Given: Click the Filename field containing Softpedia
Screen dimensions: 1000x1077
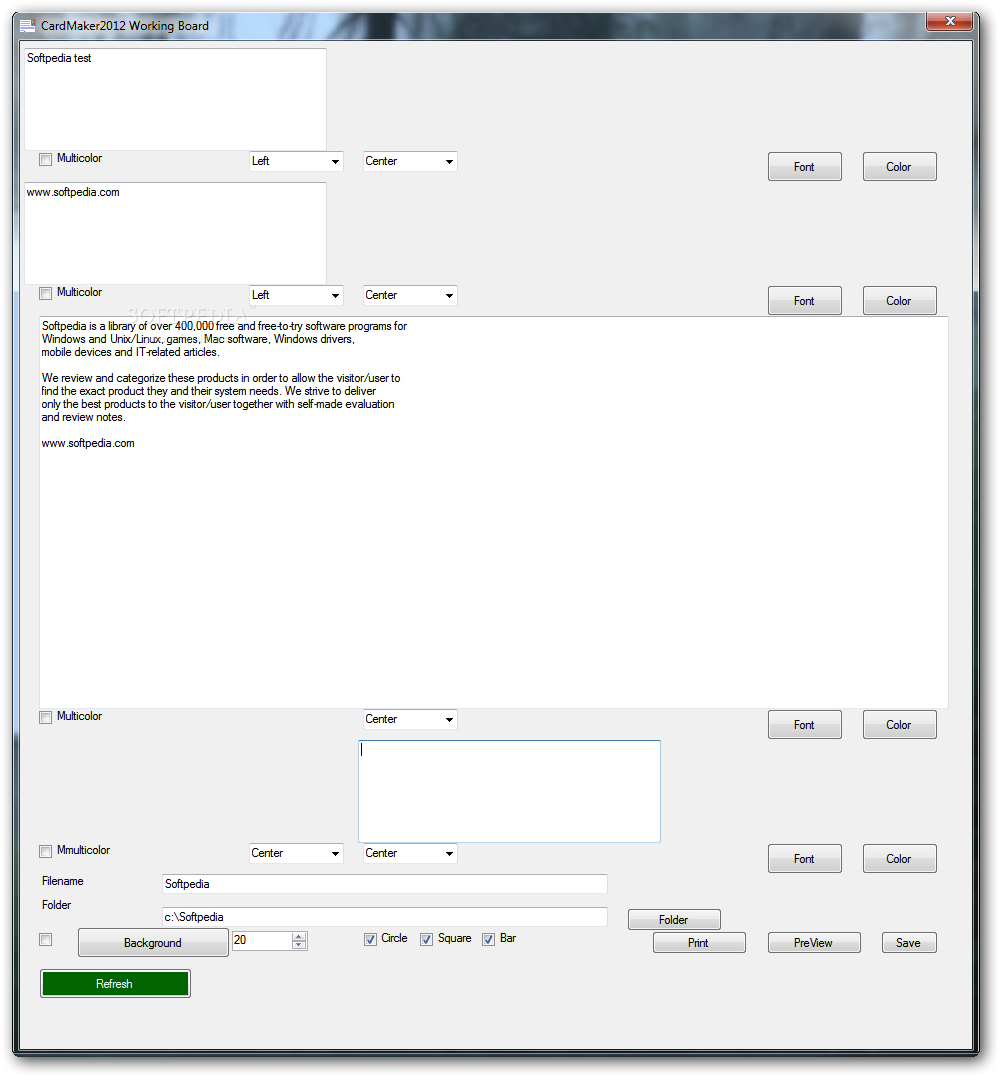Looking at the screenshot, I should [x=385, y=884].
